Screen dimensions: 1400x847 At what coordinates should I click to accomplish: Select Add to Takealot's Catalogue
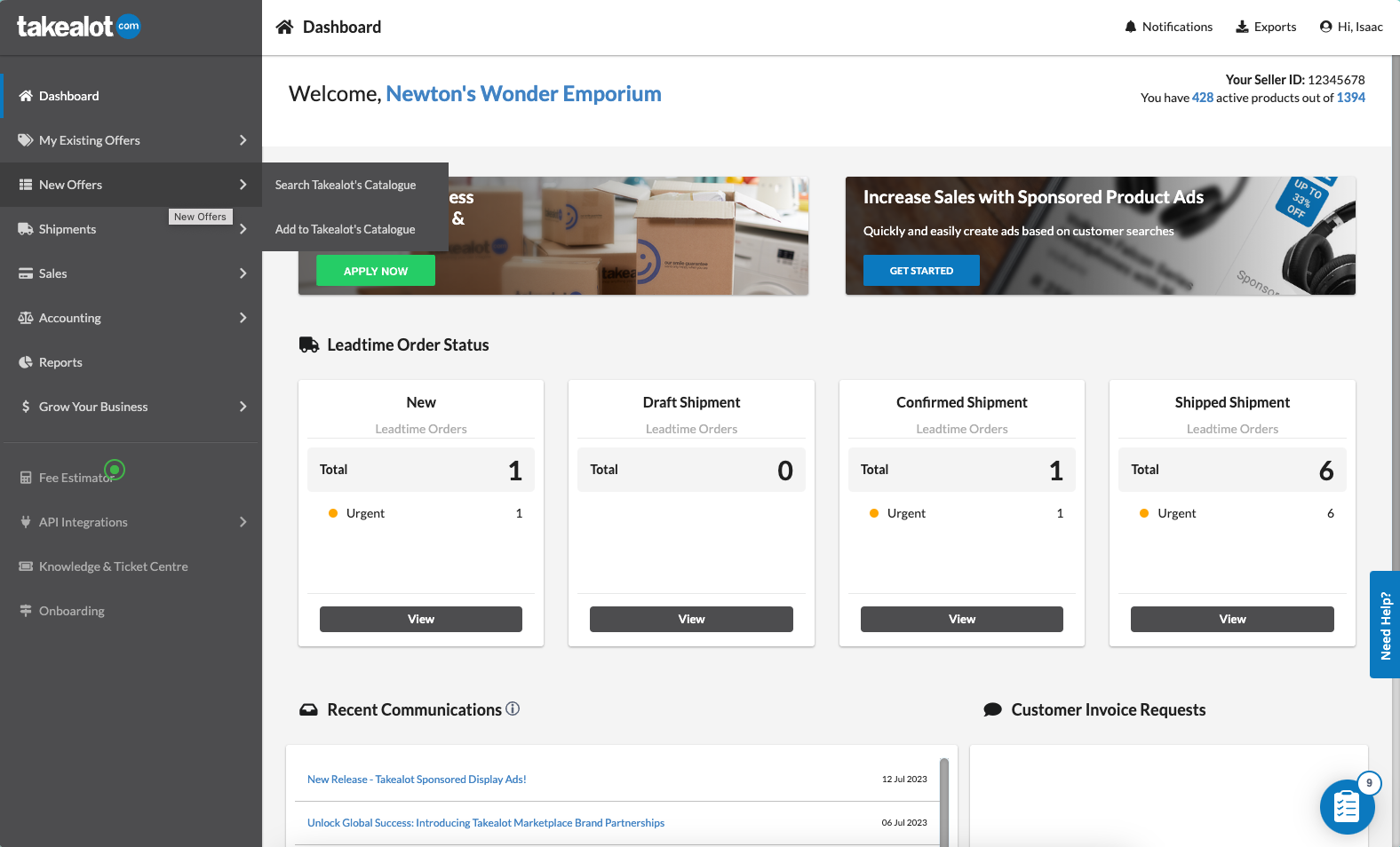click(346, 229)
